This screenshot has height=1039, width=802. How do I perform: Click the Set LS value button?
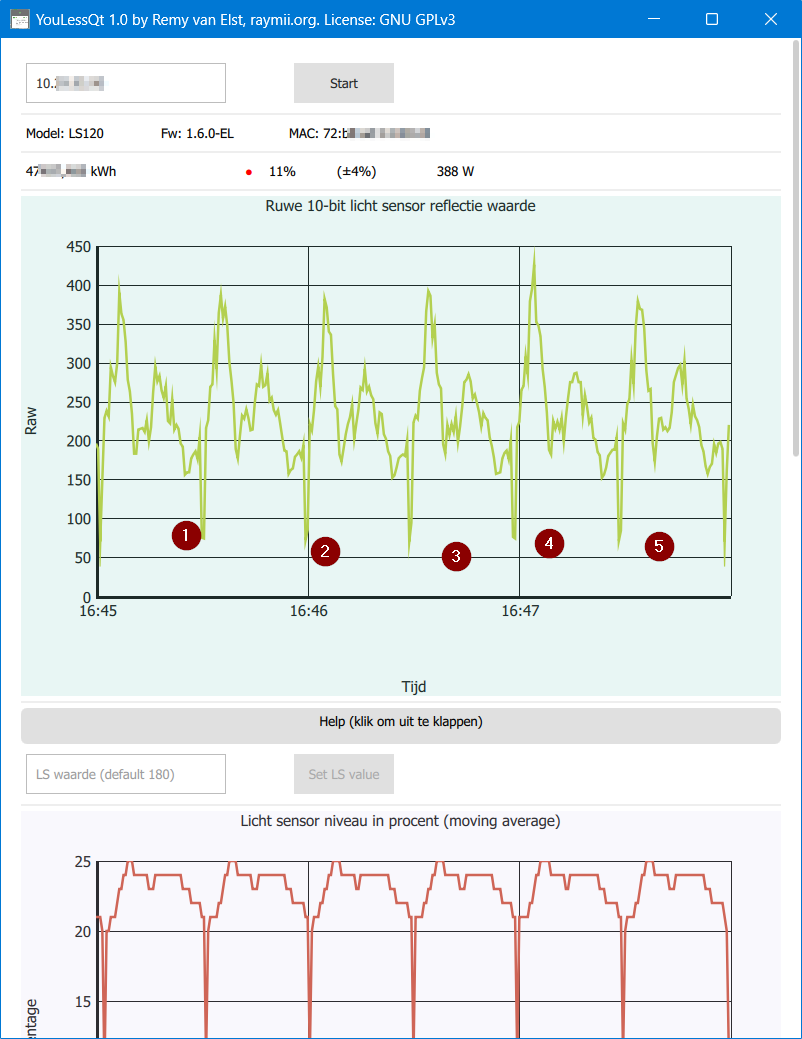343,774
